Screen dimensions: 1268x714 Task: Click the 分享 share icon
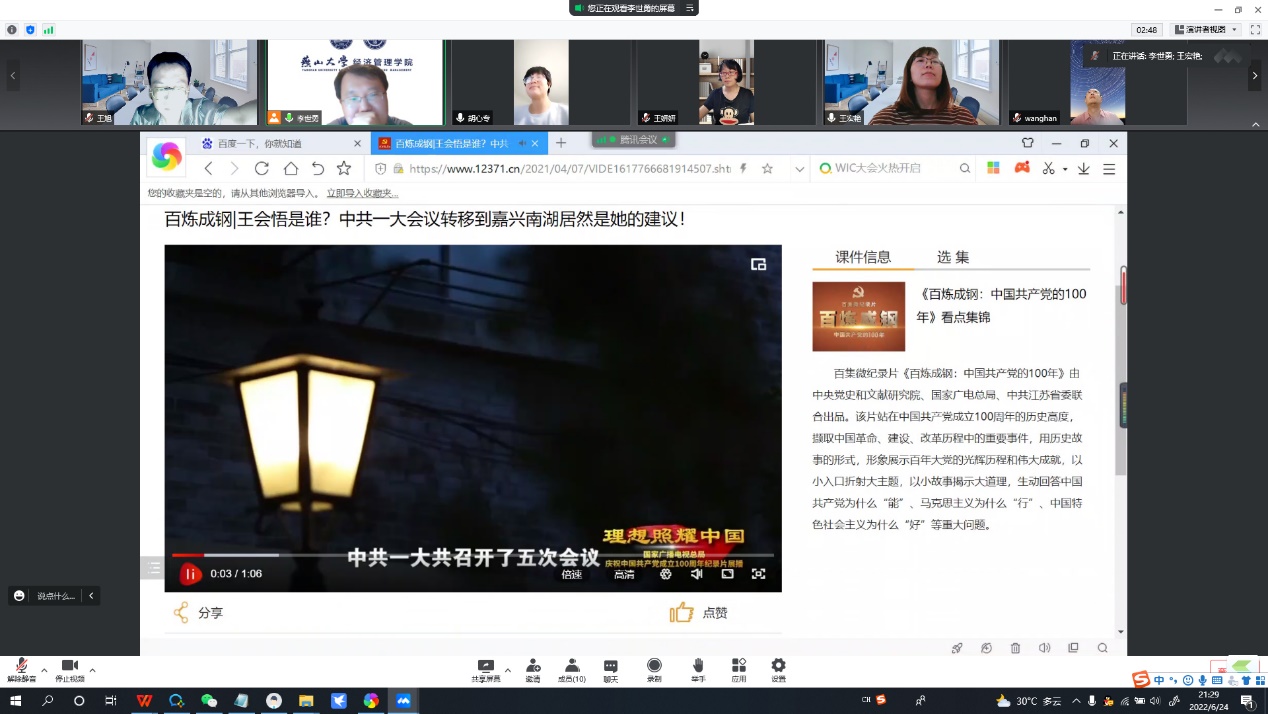[x=181, y=613]
